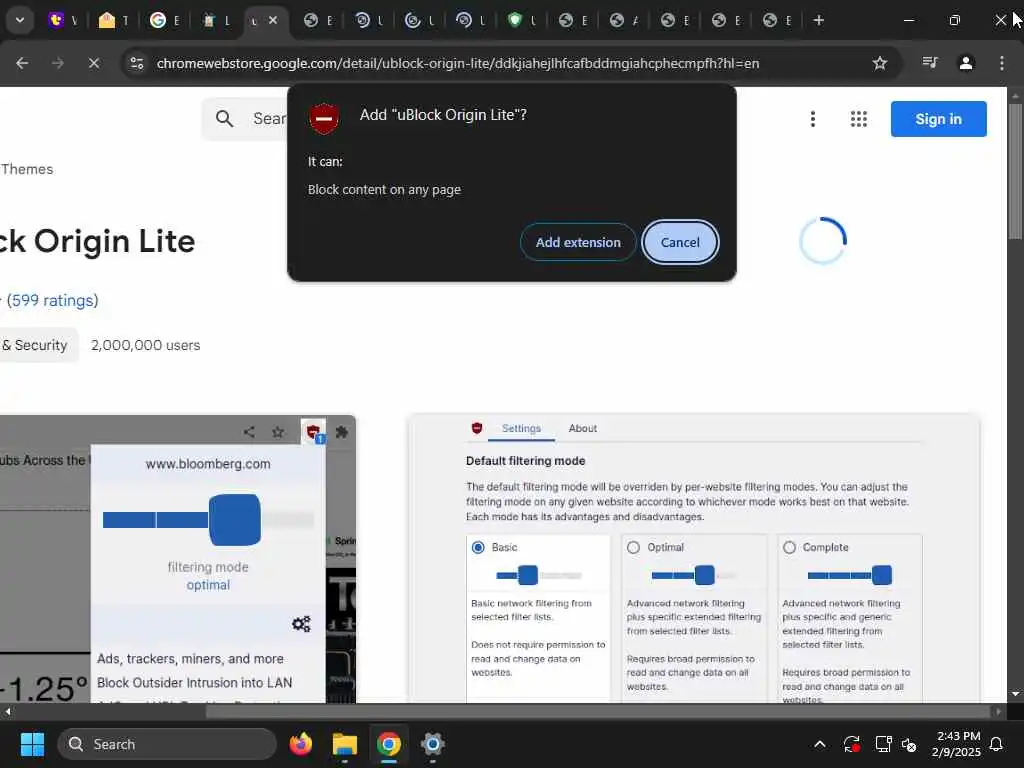The image size is (1024, 768).
Task: Click the Windows taskbar Search box
Action: pos(167,744)
